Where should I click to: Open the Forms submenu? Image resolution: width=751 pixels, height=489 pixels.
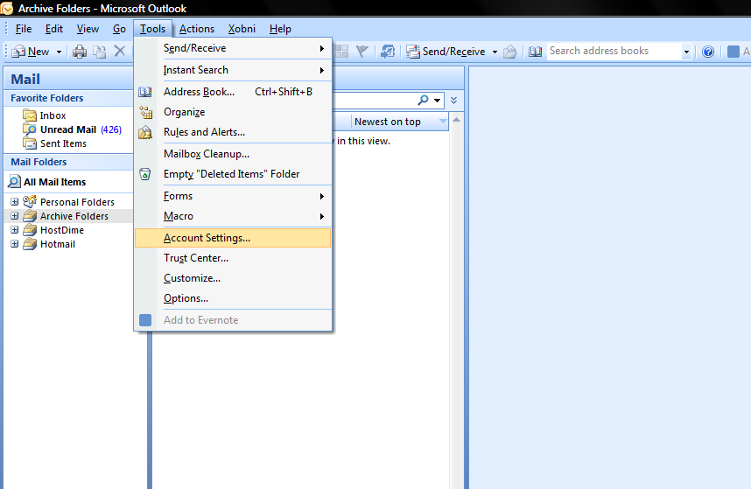pyautogui.click(x=233, y=196)
